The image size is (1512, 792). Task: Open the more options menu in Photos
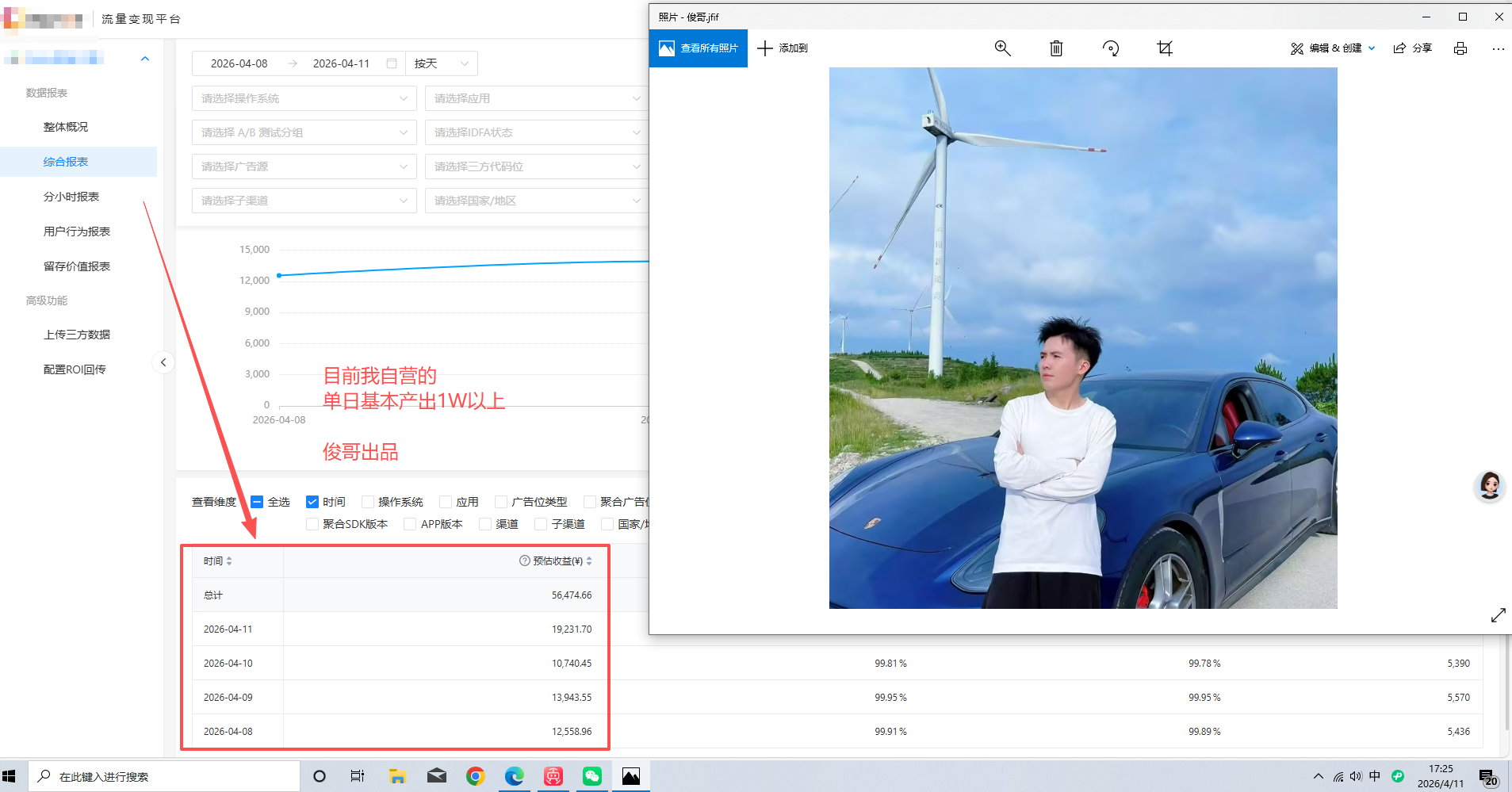click(x=1497, y=48)
